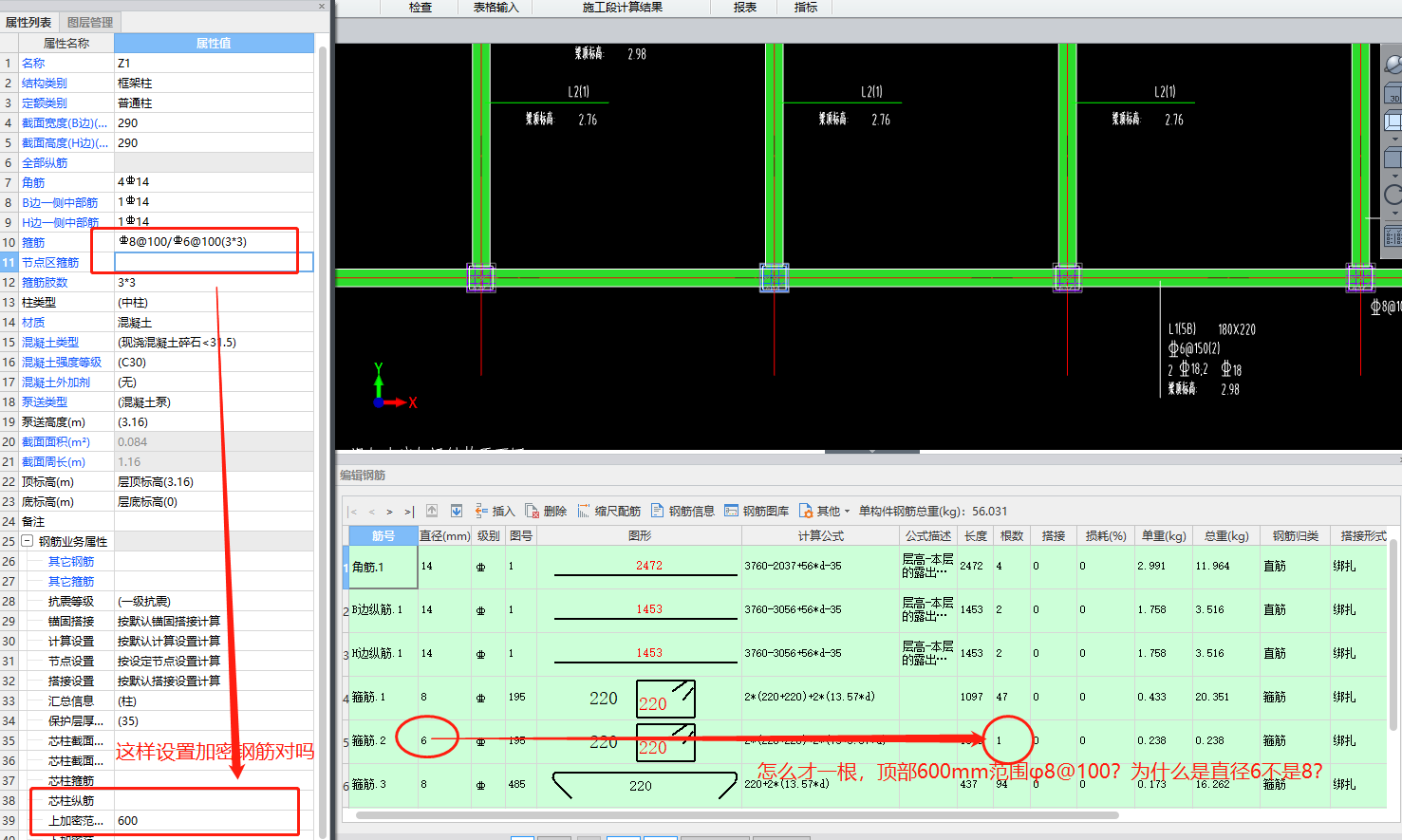1402x840 pixels.
Task: Click the 箍筋肢数 property link
Action: pyautogui.click(x=45, y=282)
